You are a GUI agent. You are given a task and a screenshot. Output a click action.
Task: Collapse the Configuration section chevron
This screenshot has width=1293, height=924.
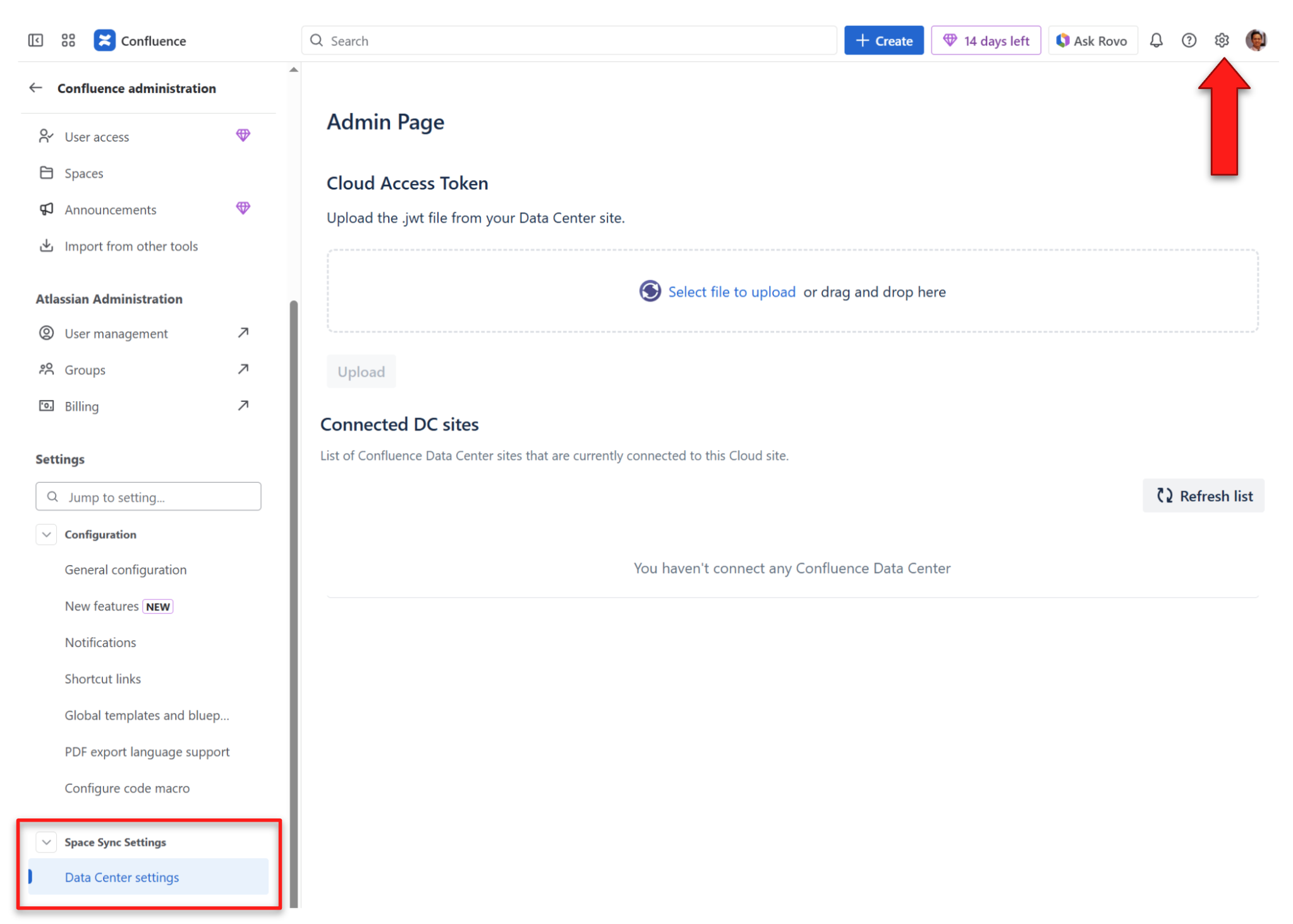(46, 534)
